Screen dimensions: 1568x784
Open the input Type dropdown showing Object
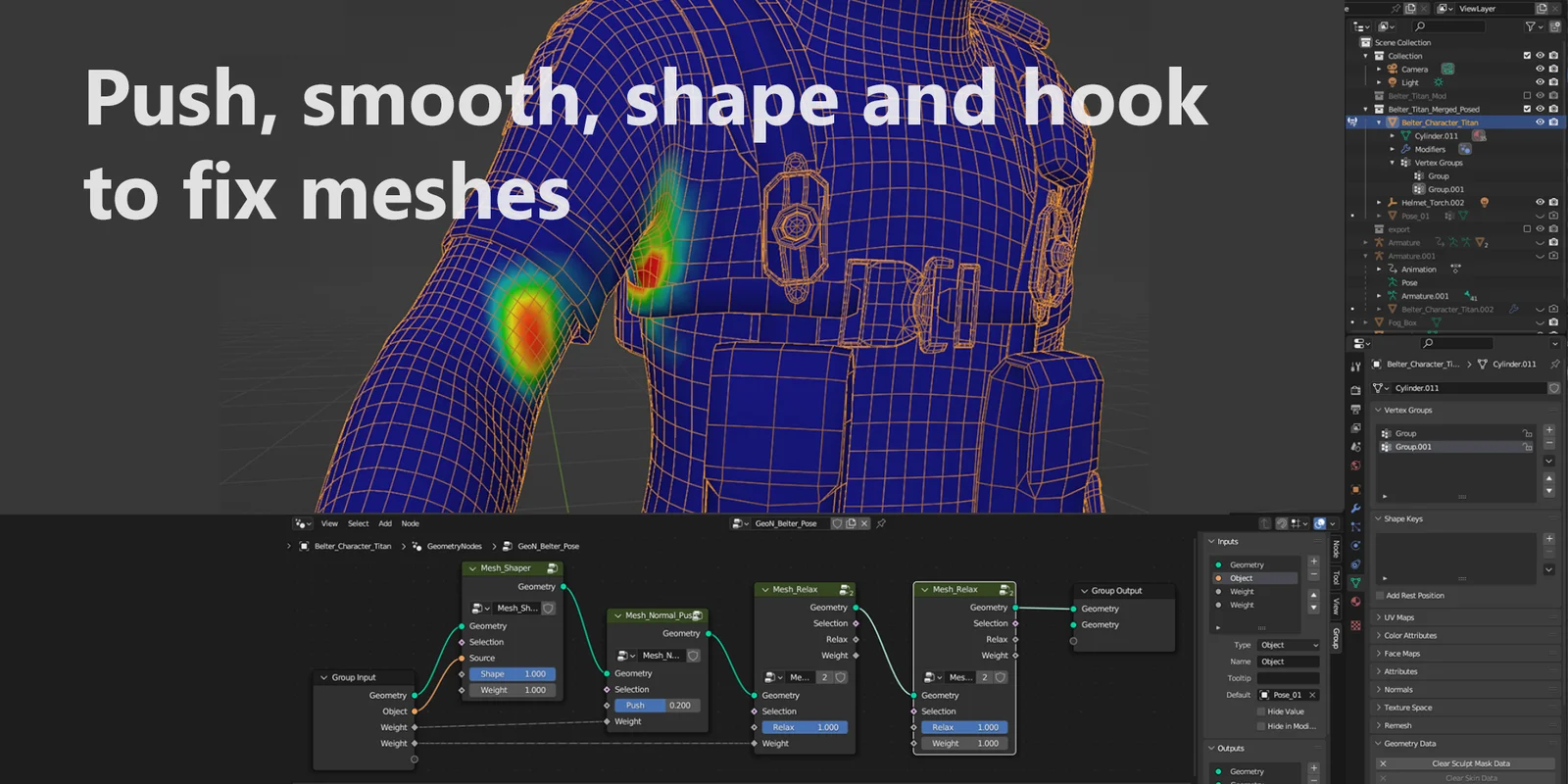tap(1289, 645)
